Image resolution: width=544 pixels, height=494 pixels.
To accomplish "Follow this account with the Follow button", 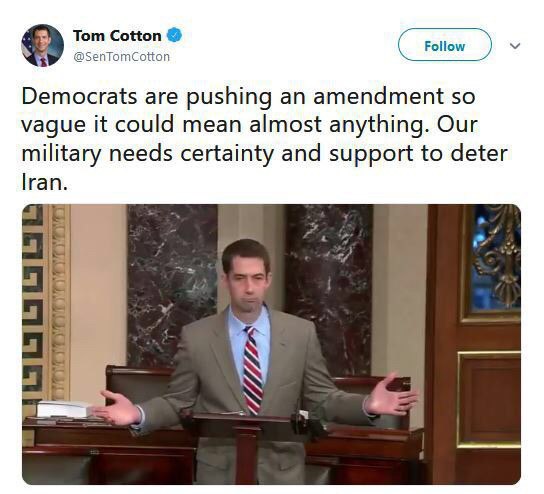I will pos(444,45).
